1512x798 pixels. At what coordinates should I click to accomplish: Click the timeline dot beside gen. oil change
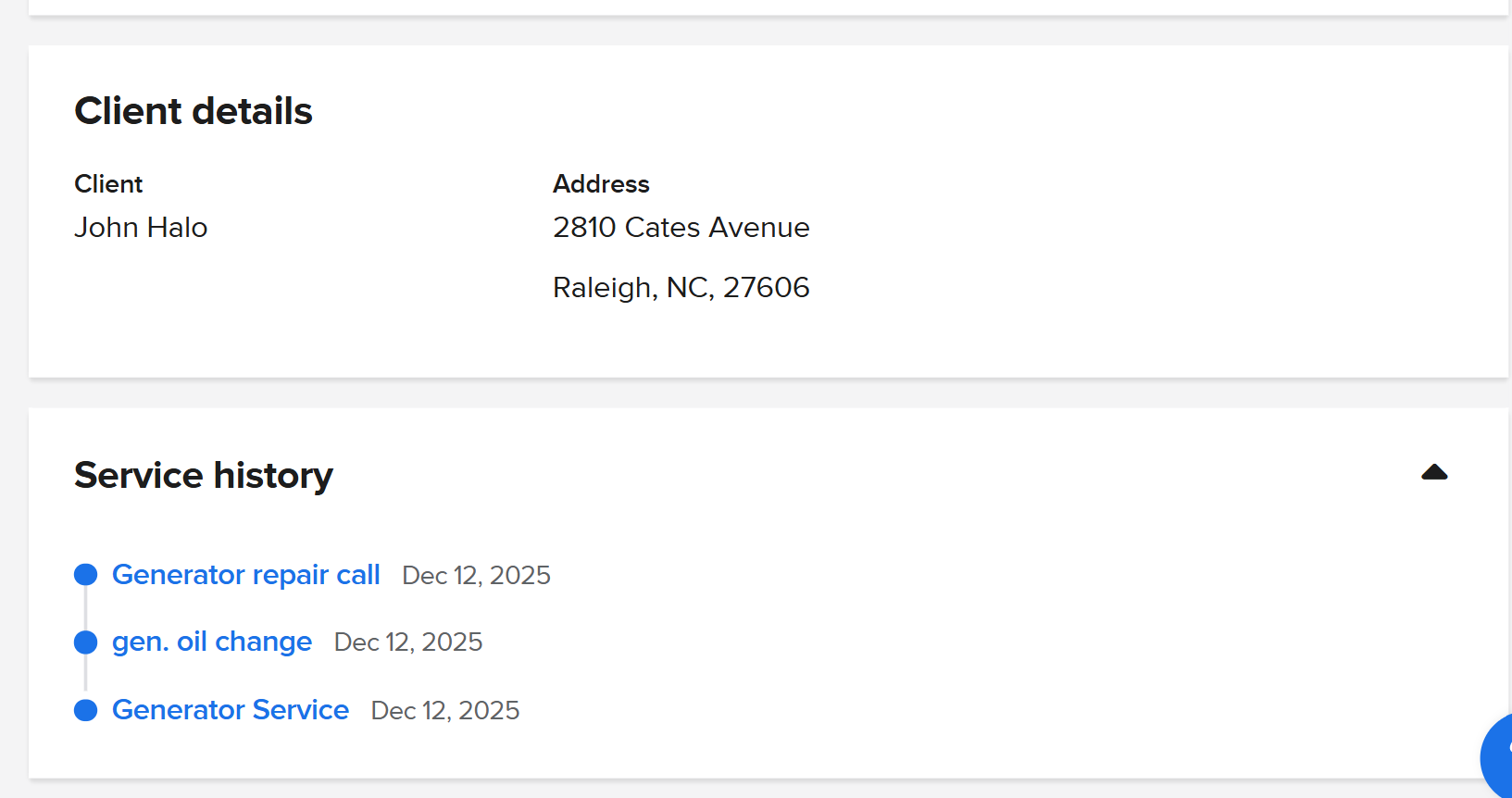[x=85, y=641]
